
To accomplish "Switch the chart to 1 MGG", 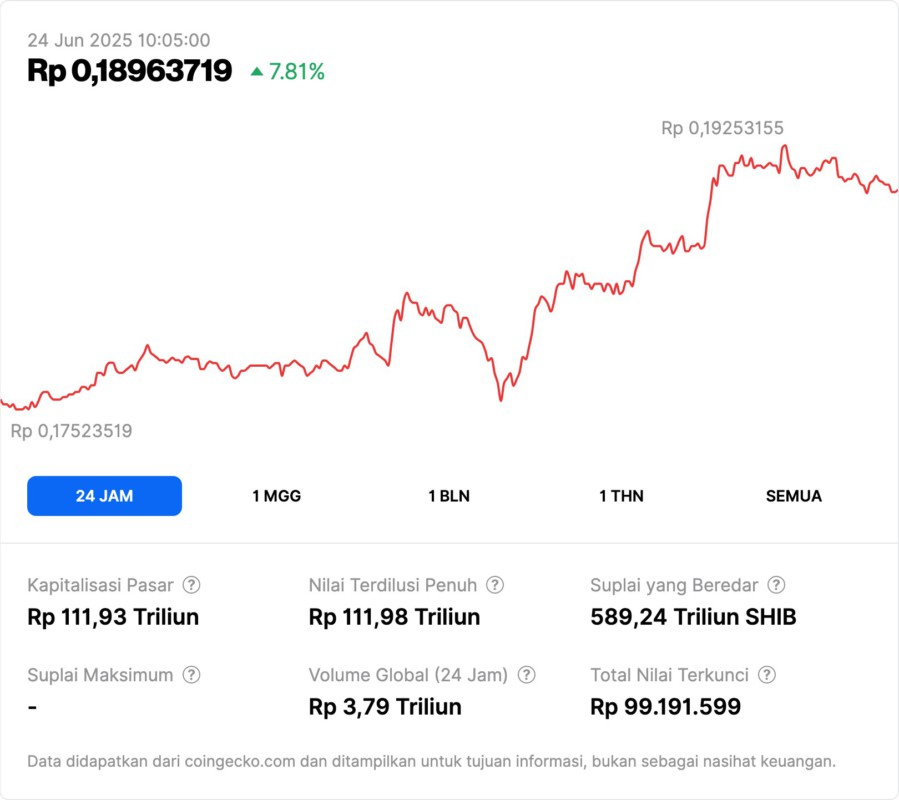I will click(x=276, y=496).
